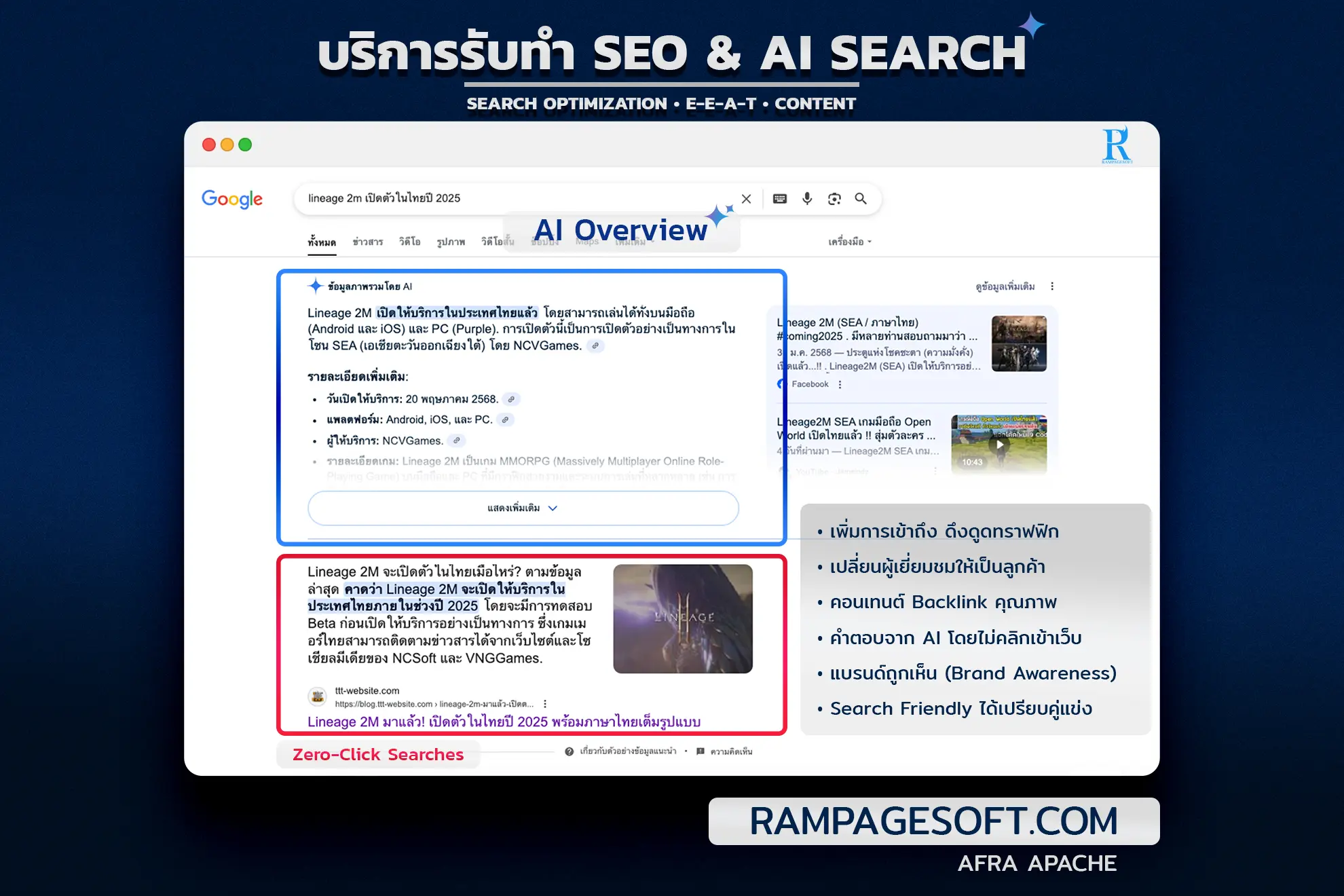
Task: Click the yellow minimize window button
Action: [x=227, y=145]
